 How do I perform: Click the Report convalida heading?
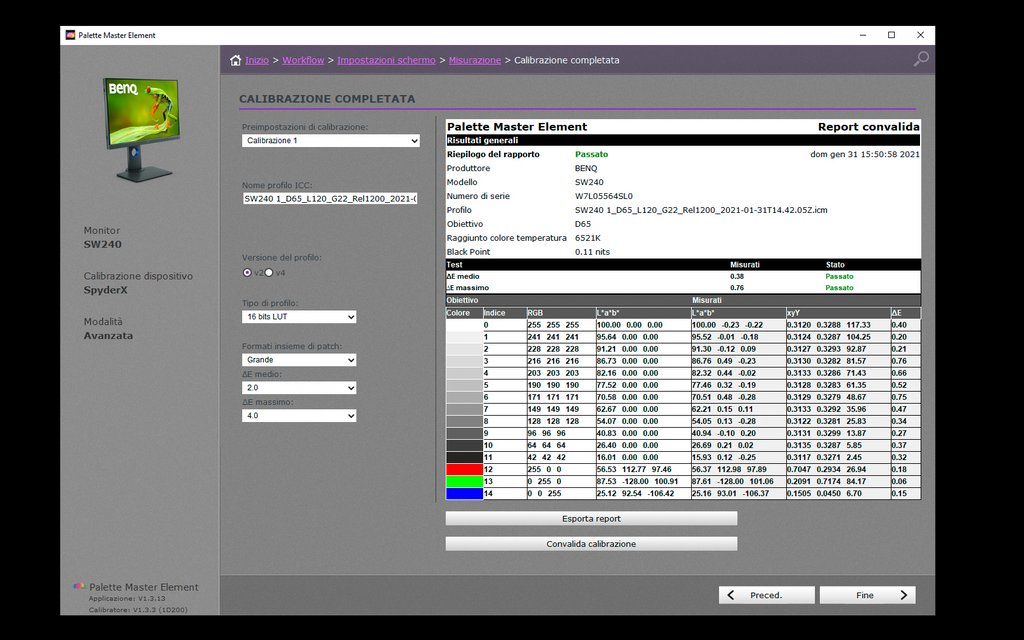click(869, 127)
